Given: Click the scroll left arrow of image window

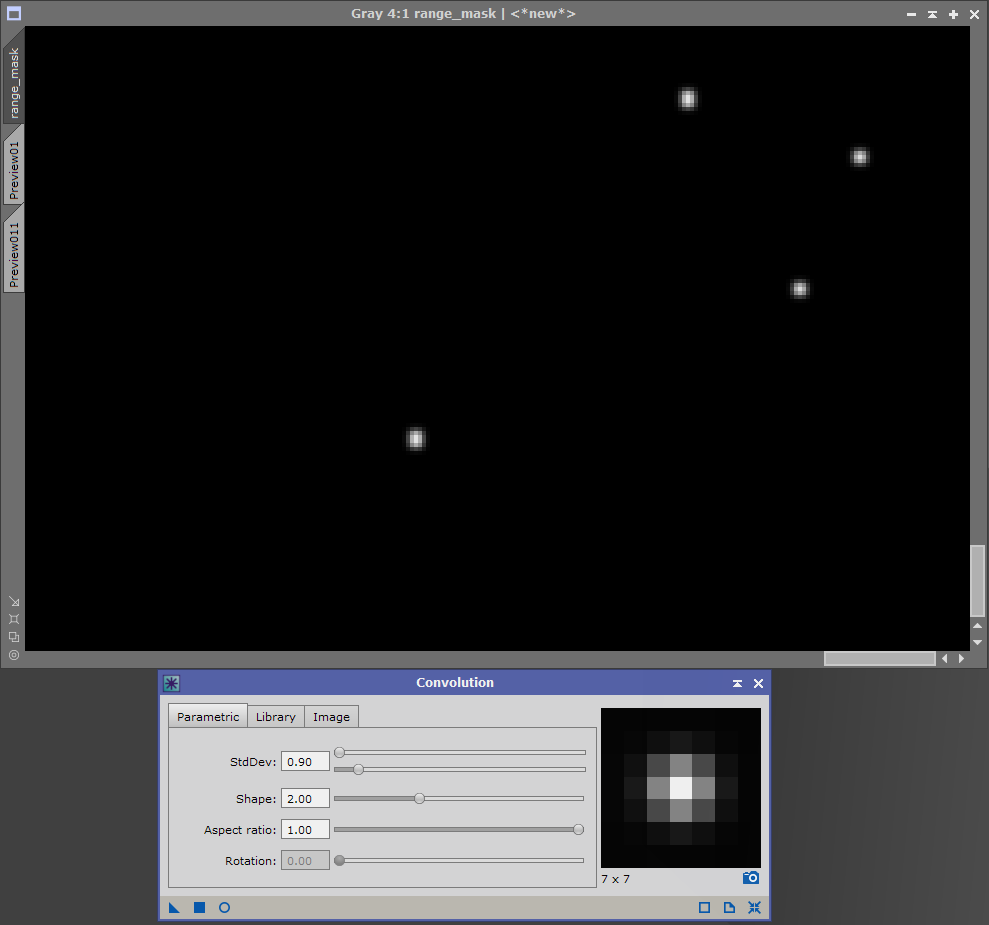Looking at the screenshot, I should pos(945,658).
